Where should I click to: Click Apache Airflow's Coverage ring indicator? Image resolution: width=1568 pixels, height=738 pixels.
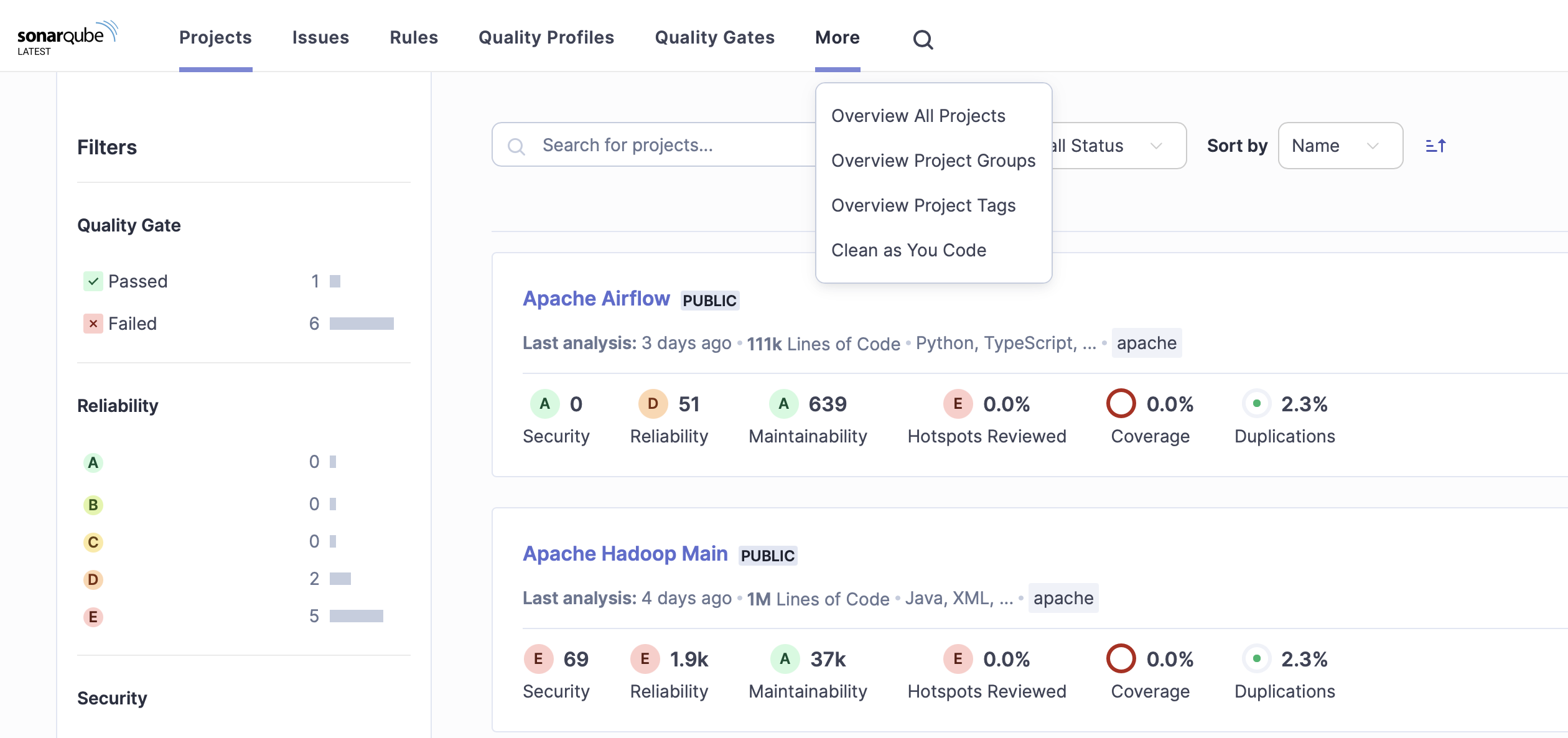coord(1121,404)
